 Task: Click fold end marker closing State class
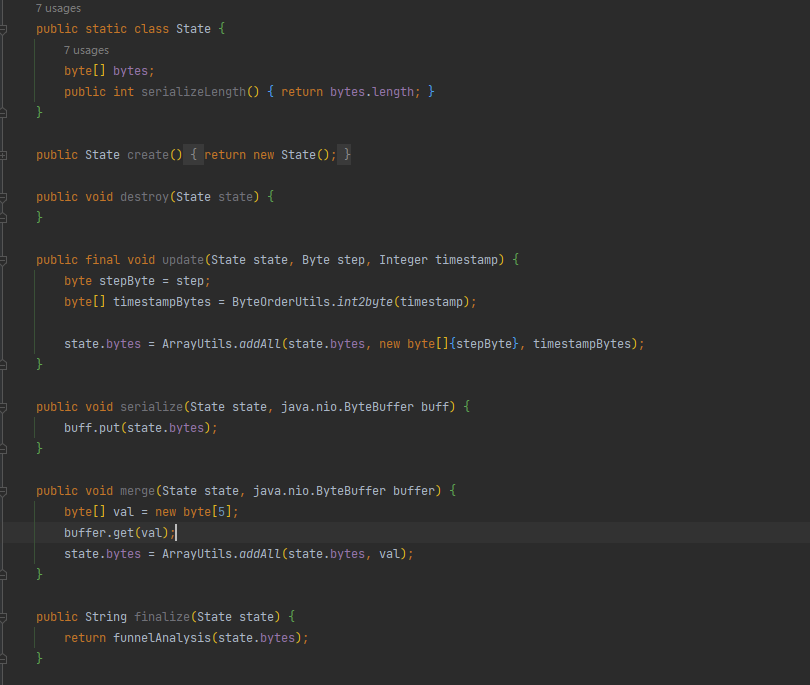[x=3, y=113]
